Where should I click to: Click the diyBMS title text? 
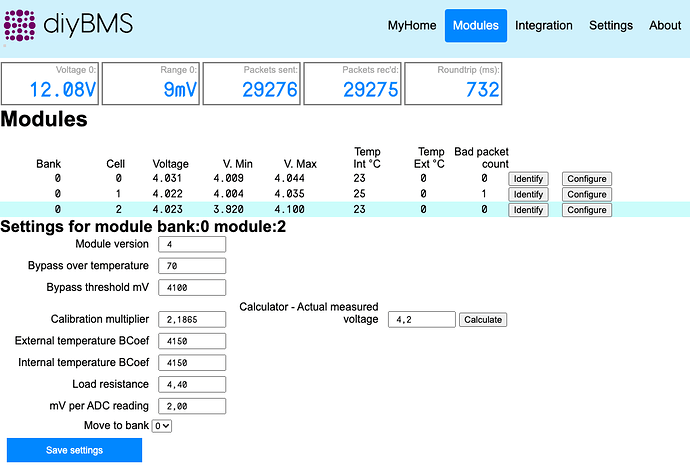88,24
